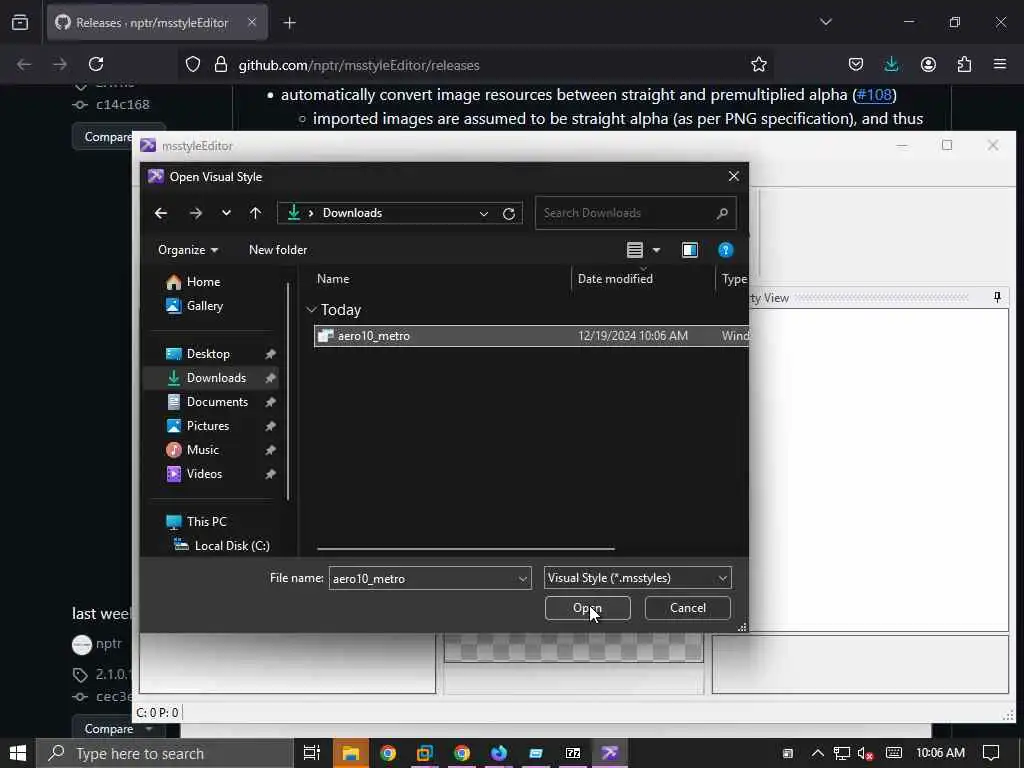Open Pictures in navigation pane
The width and height of the screenshot is (1024, 768).
tap(208, 426)
